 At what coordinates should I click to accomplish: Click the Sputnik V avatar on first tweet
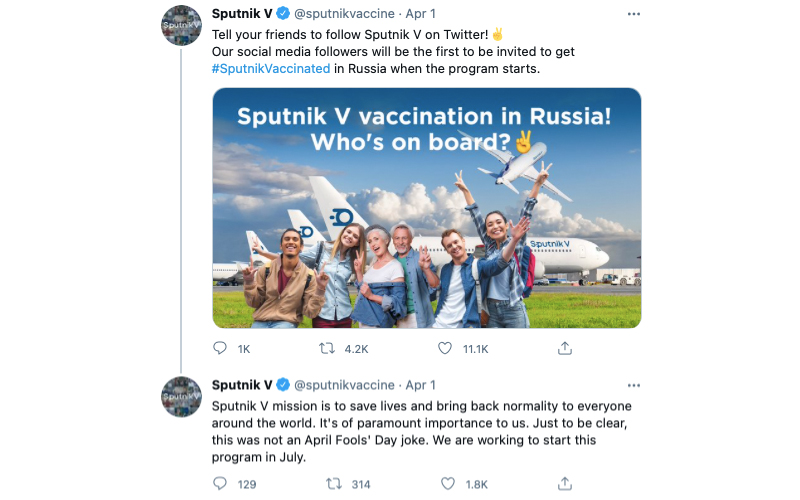click(183, 25)
